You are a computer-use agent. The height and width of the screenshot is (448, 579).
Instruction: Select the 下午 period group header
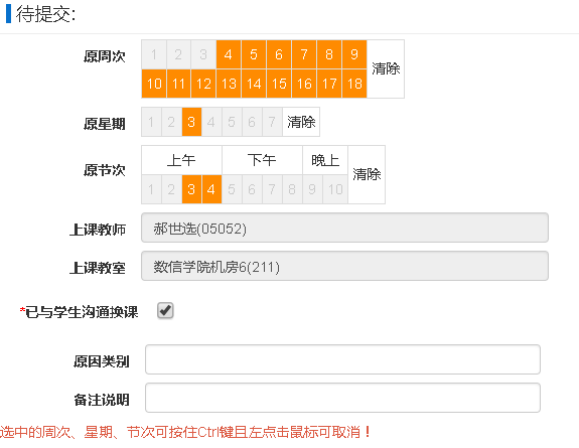262,160
